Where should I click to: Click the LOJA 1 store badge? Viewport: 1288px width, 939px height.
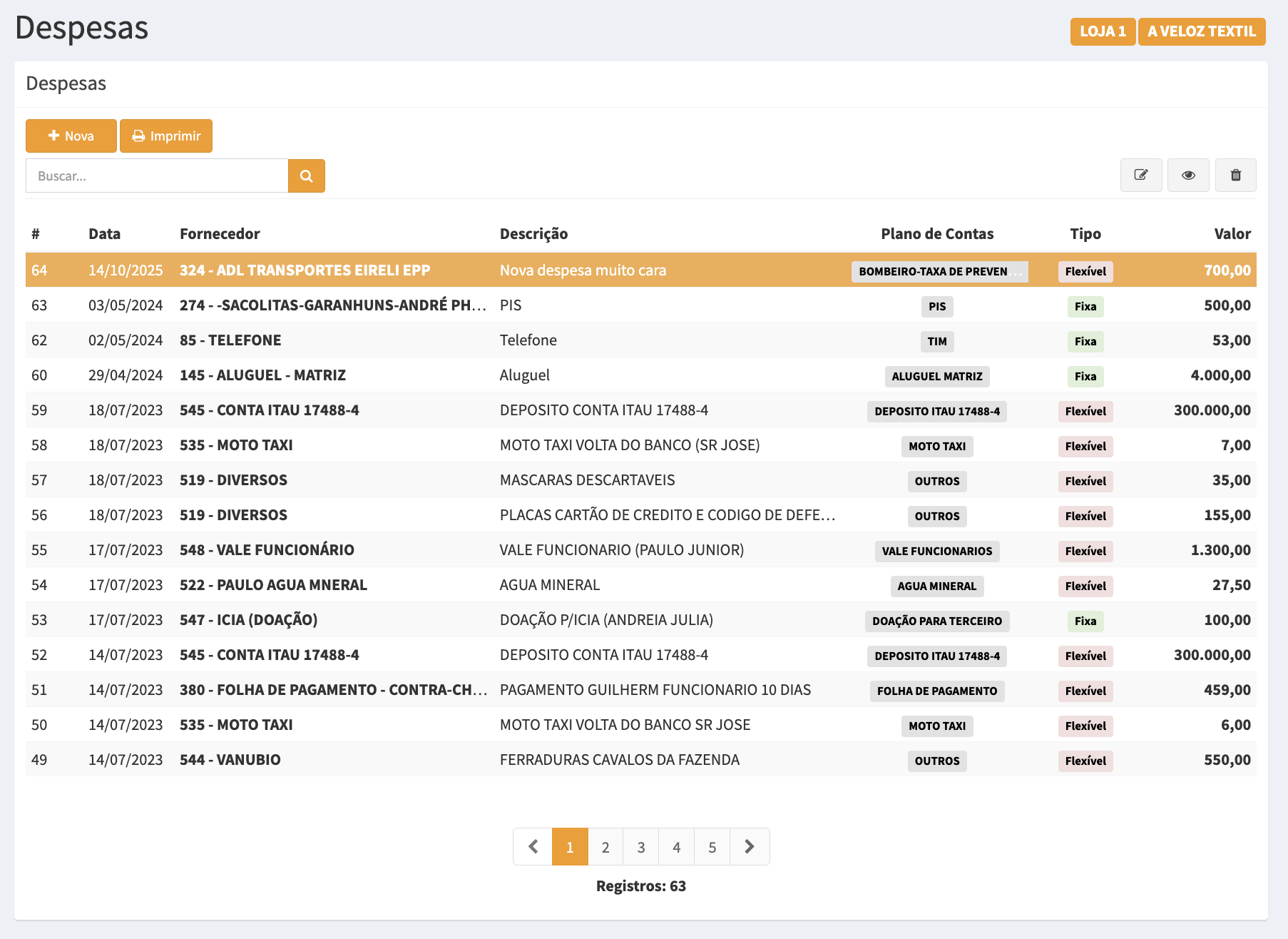[1103, 32]
